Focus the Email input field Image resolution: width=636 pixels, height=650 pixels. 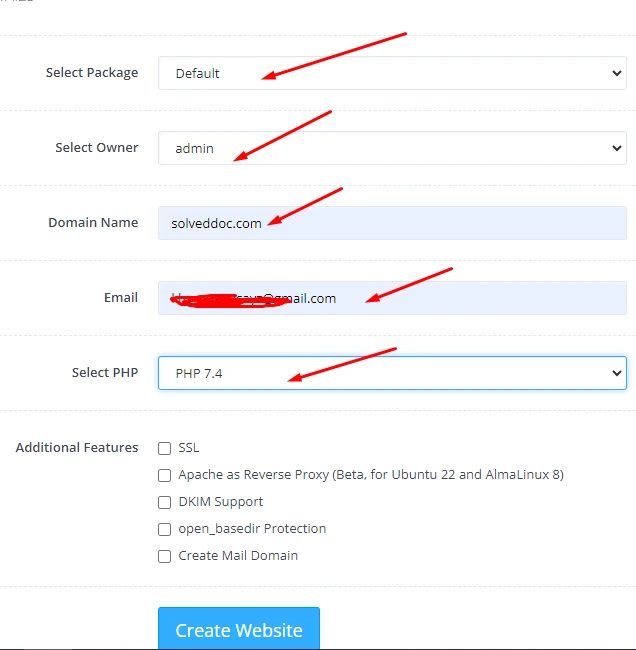click(392, 298)
